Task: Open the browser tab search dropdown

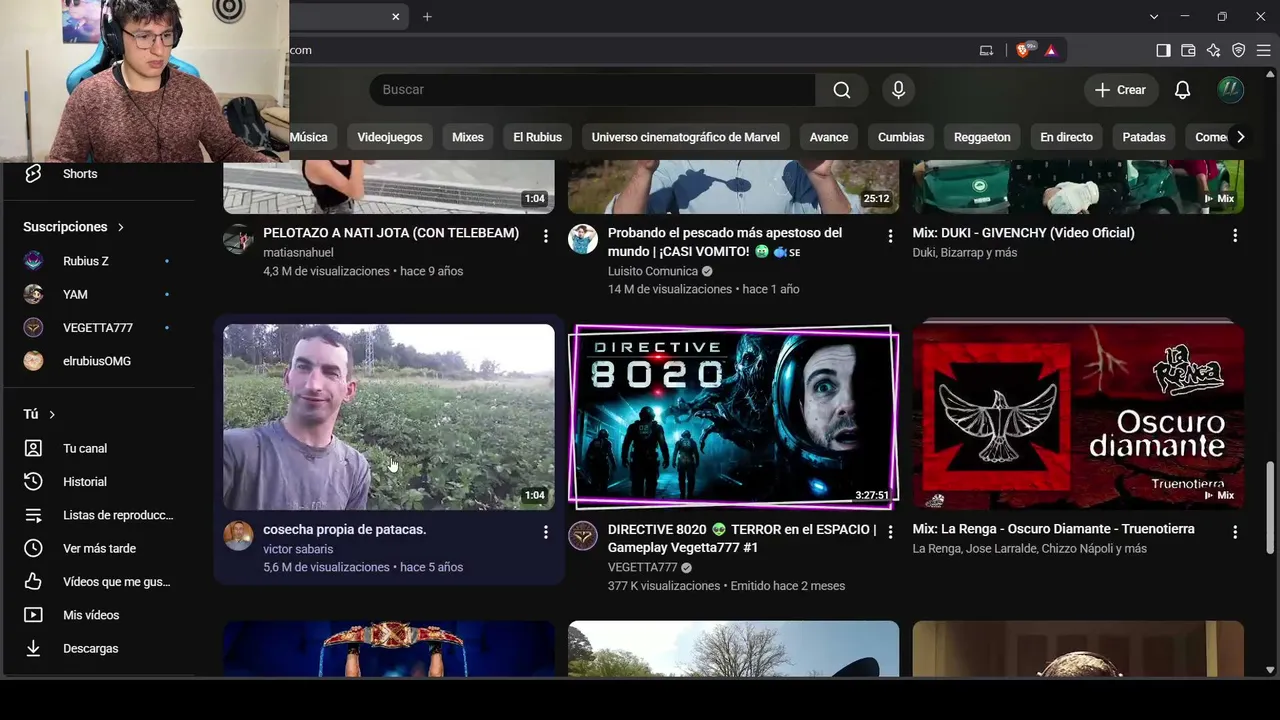Action: pos(1154,17)
